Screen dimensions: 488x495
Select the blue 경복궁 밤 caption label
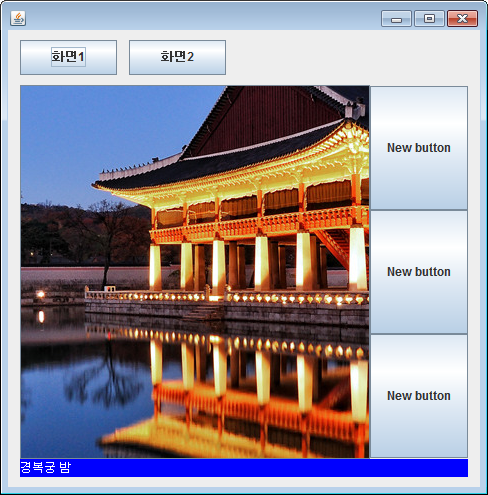coord(244,468)
